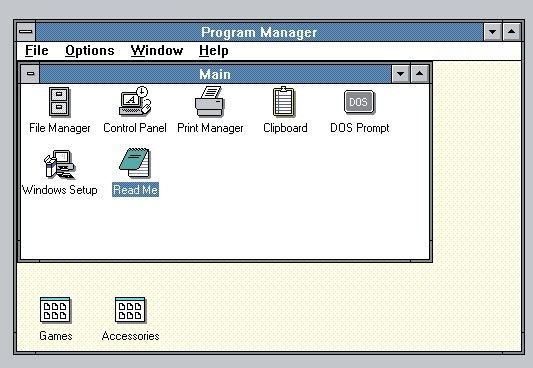Open the Options menu

pos(90,51)
